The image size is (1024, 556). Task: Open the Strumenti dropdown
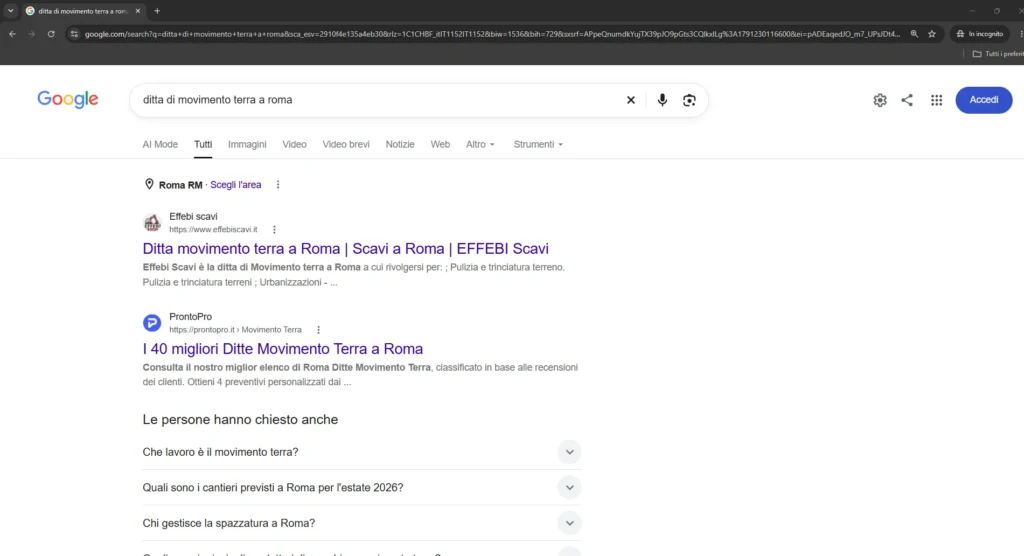[x=538, y=144]
